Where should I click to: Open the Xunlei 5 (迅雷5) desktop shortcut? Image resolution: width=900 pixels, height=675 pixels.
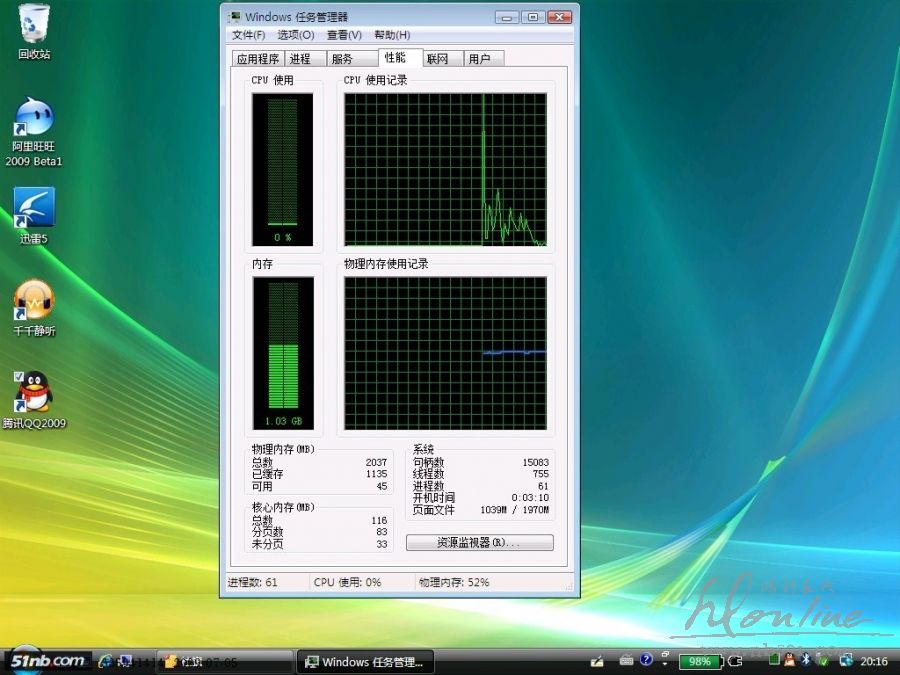pos(34,210)
